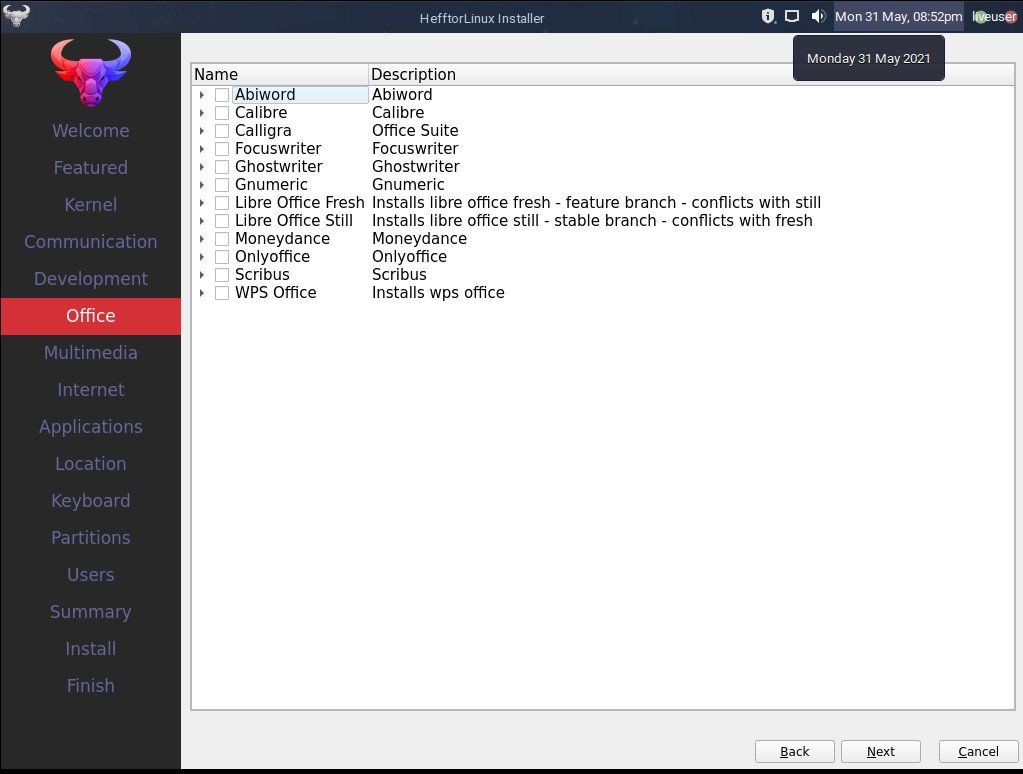The width and height of the screenshot is (1023, 774).
Task: Click the display icon in system tray
Action: (x=792, y=16)
